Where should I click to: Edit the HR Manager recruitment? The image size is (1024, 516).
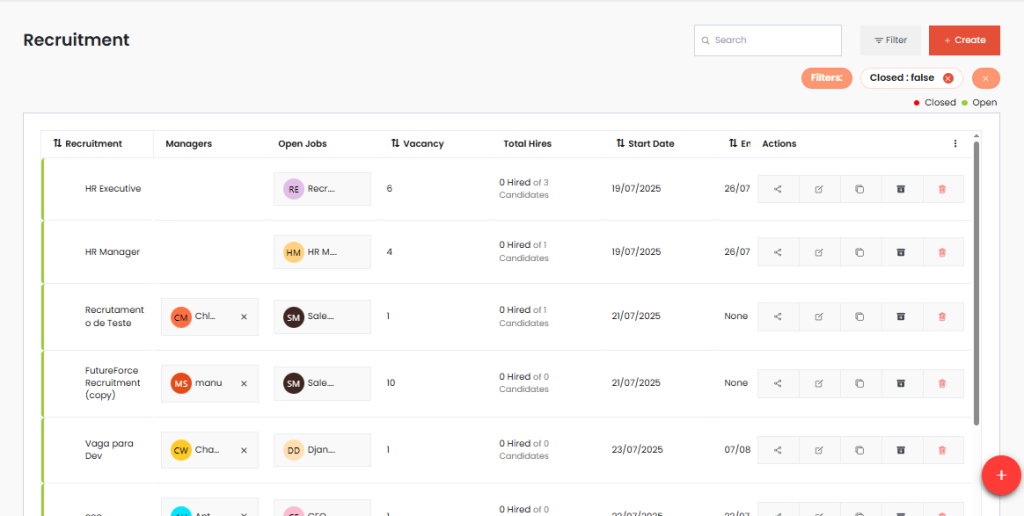pyautogui.click(x=819, y=252)
